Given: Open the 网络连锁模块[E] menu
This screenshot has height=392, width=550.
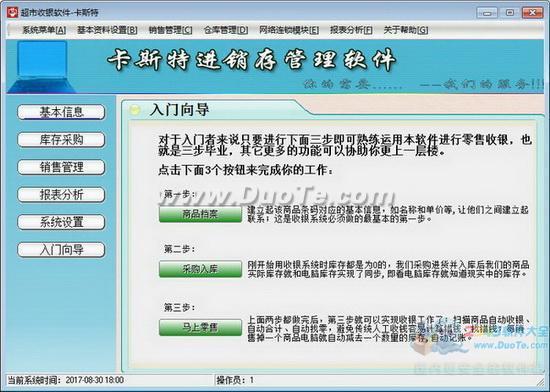Looking at the screenshot, I should [x=289, y=30].
